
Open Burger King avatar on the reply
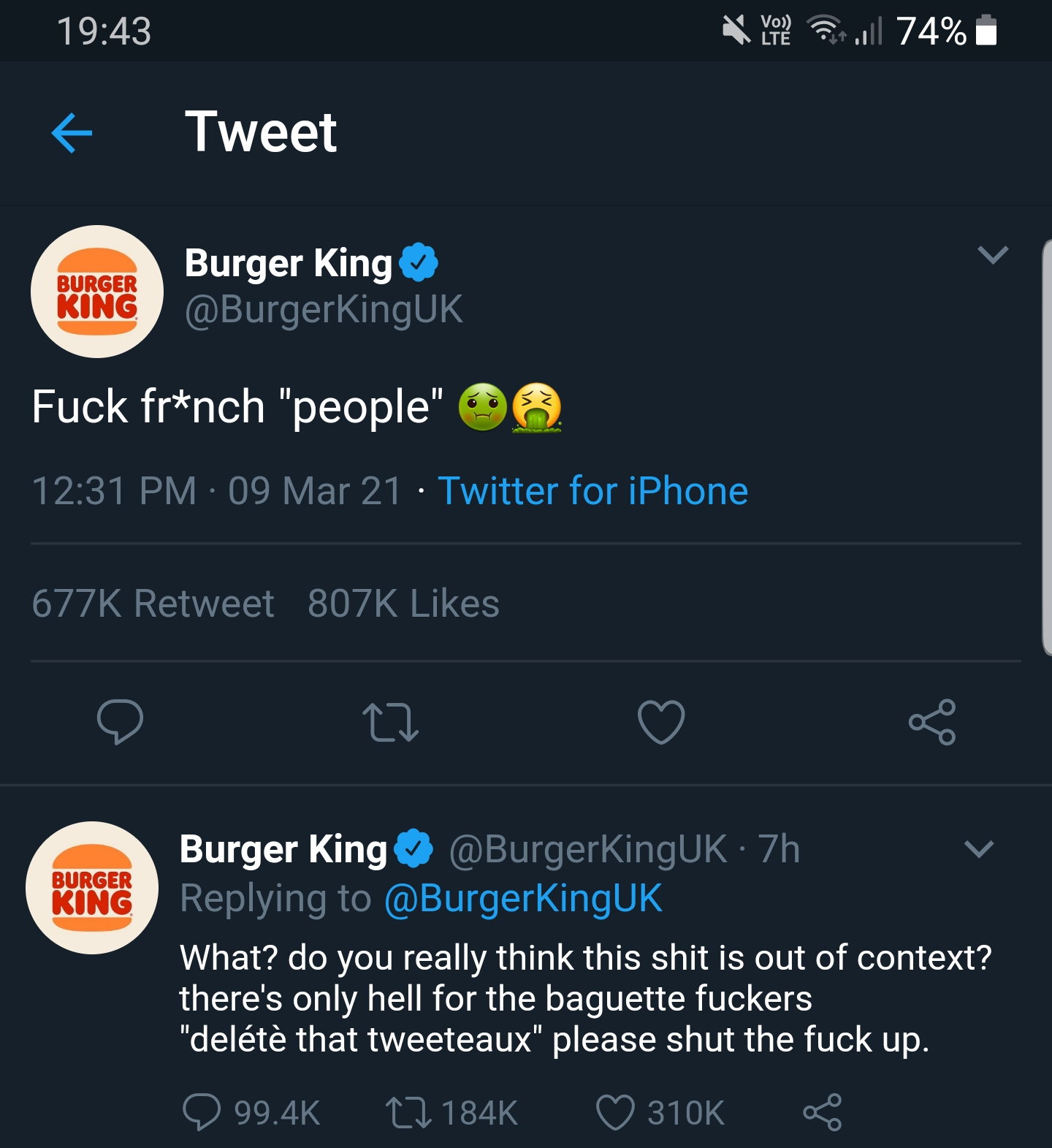pos(92,888)
